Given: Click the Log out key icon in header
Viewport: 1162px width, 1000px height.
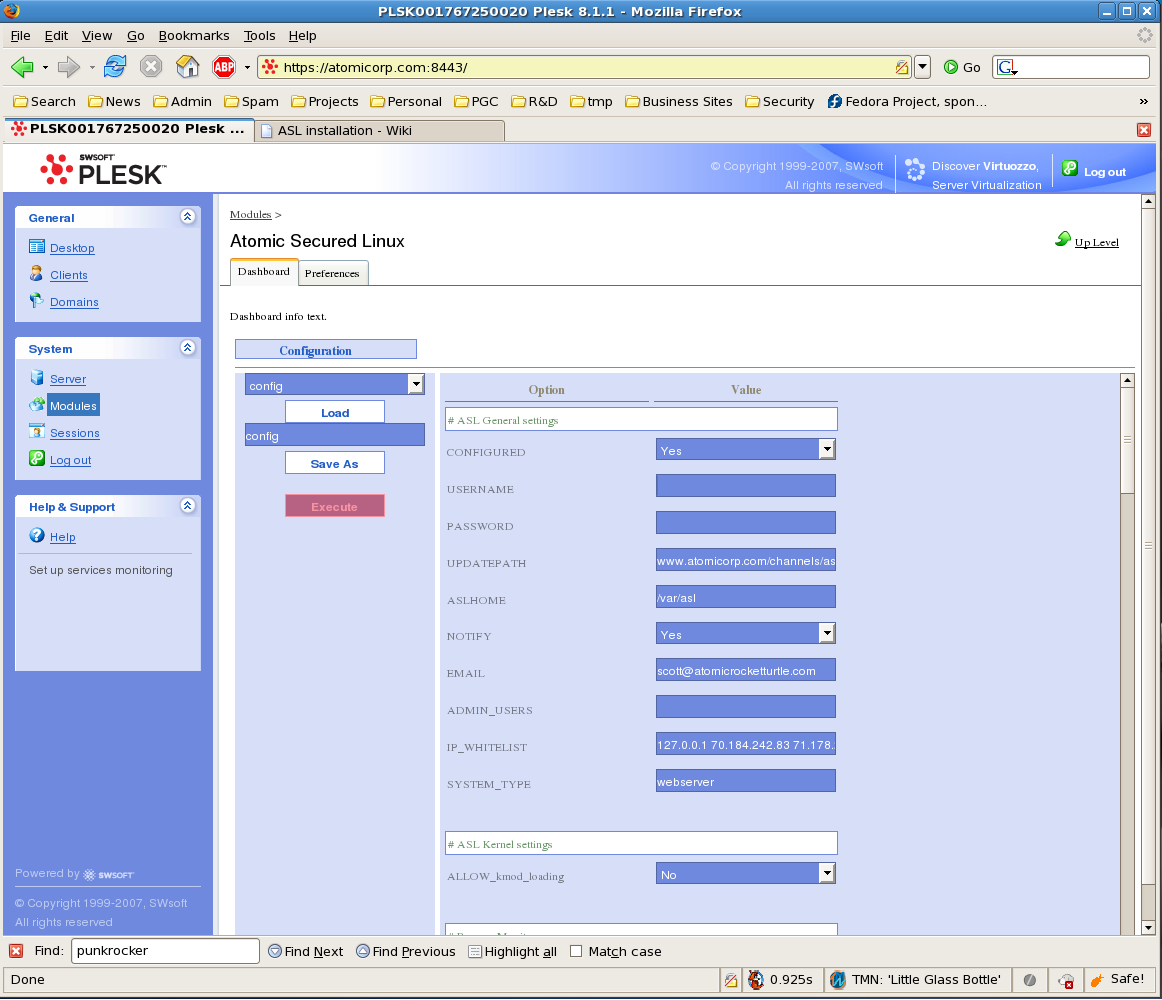Looking at the screenshot, I should (x=1070, y=169).
